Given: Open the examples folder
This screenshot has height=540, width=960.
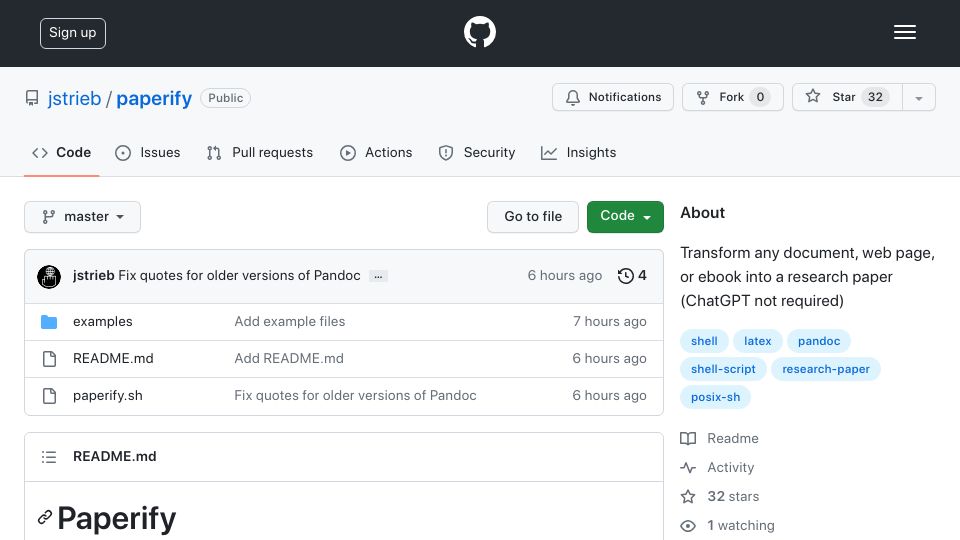Looking at the screenshot, I should click(103, 321).
